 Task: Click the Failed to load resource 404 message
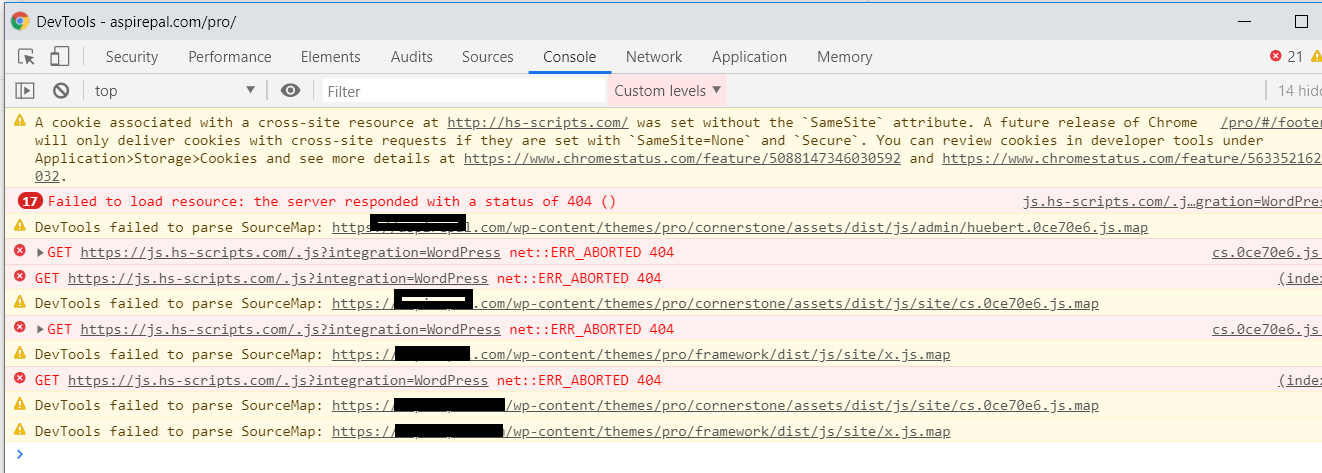331,202
